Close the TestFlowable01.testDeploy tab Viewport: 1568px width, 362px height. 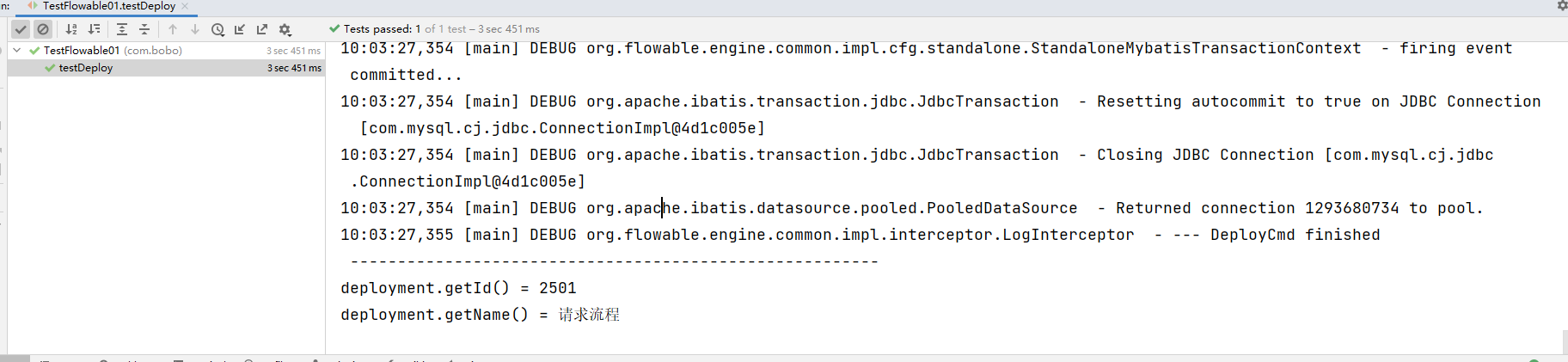point(185,6)
